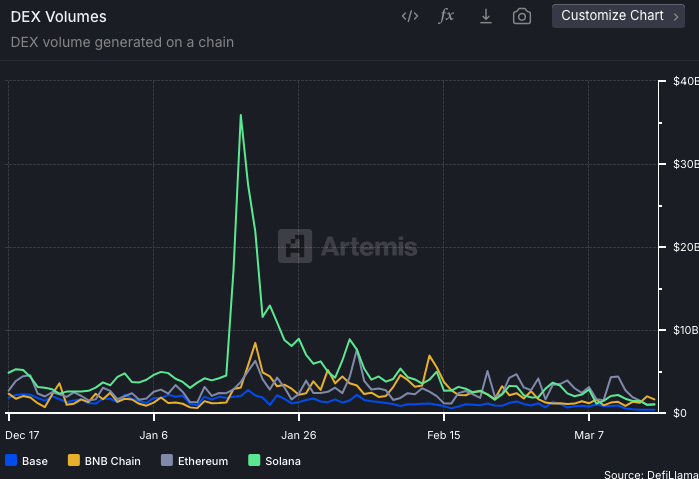This screenshot has width=699, height=479.
Task: Toggle BNB Chain series visibility
Action: coord(112,461)
